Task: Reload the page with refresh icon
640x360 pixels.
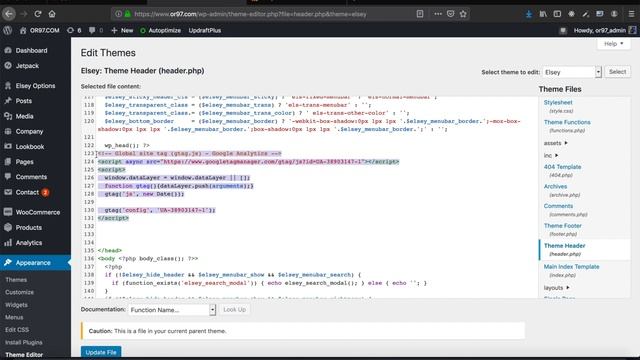Action: point(38,14)
